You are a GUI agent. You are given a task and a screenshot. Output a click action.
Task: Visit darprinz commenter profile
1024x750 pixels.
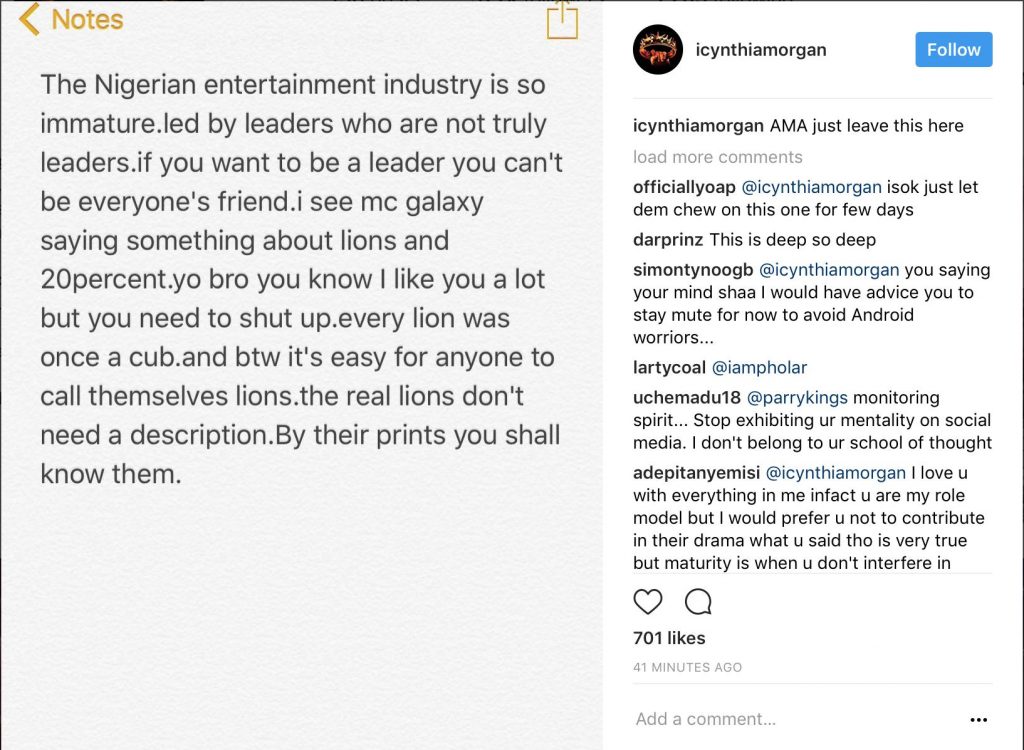click(668, 240)
